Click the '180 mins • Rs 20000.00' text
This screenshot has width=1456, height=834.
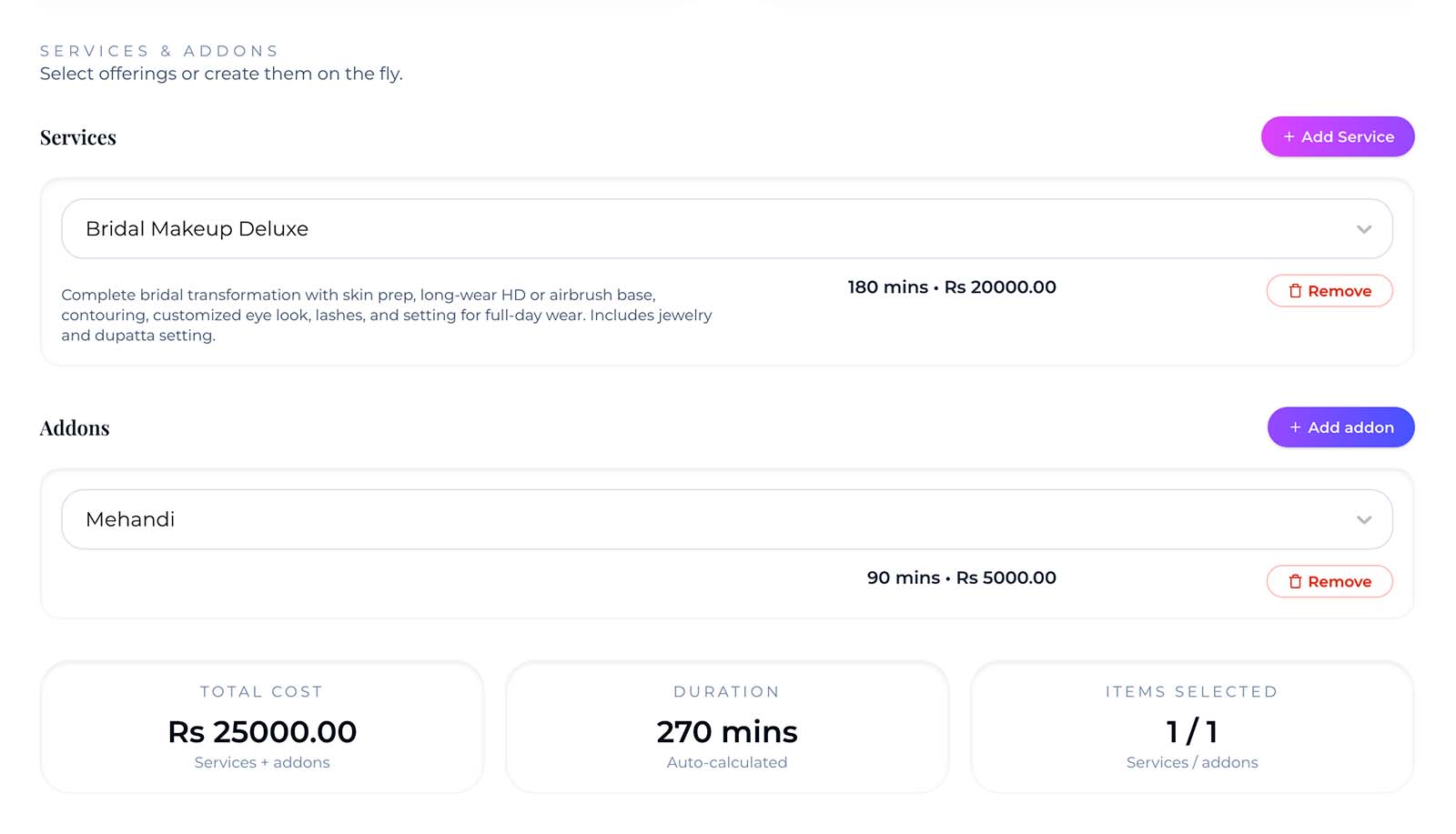(952, 287)
